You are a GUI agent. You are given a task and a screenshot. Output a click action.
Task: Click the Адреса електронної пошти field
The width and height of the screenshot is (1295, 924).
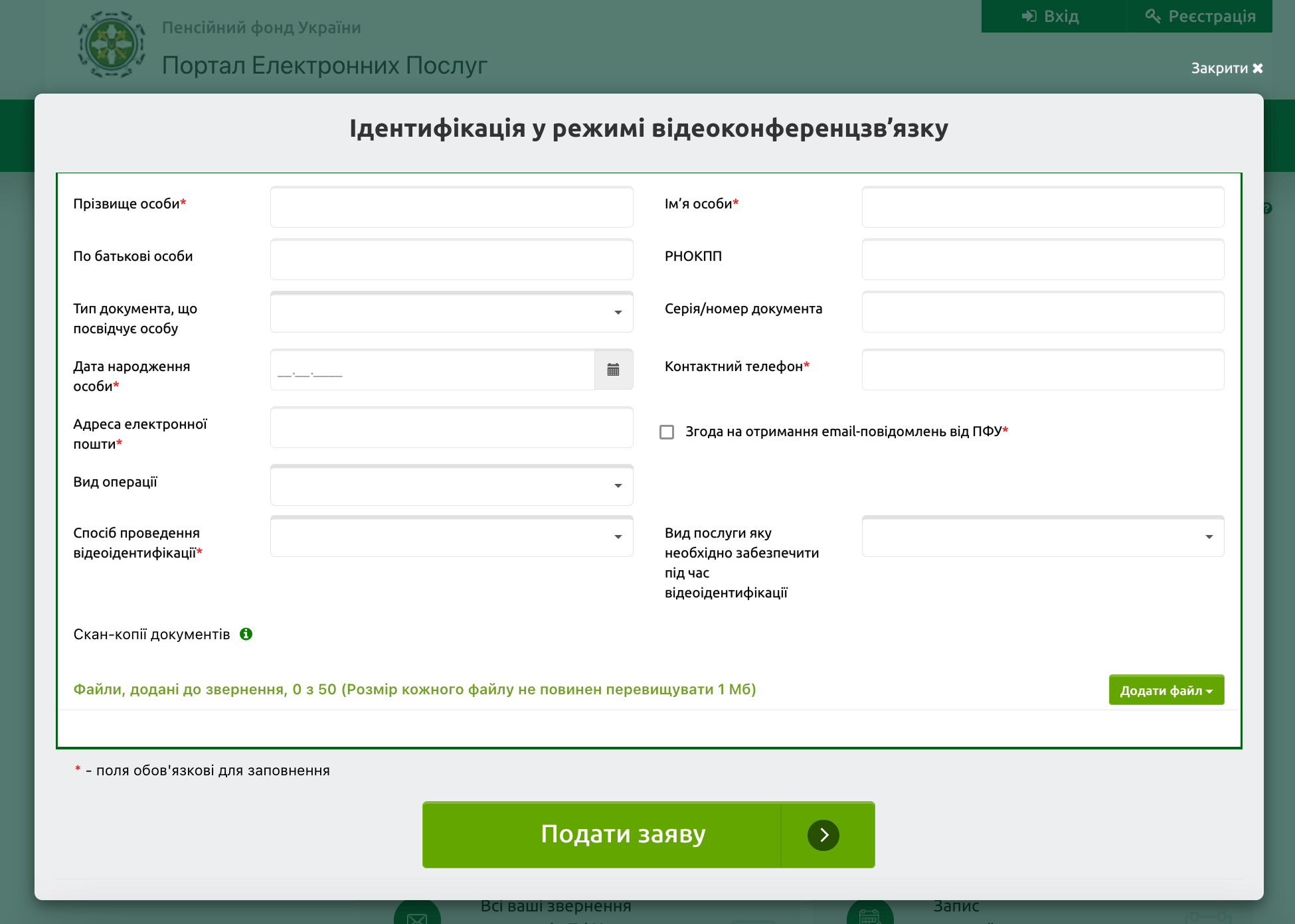point(452,427)
